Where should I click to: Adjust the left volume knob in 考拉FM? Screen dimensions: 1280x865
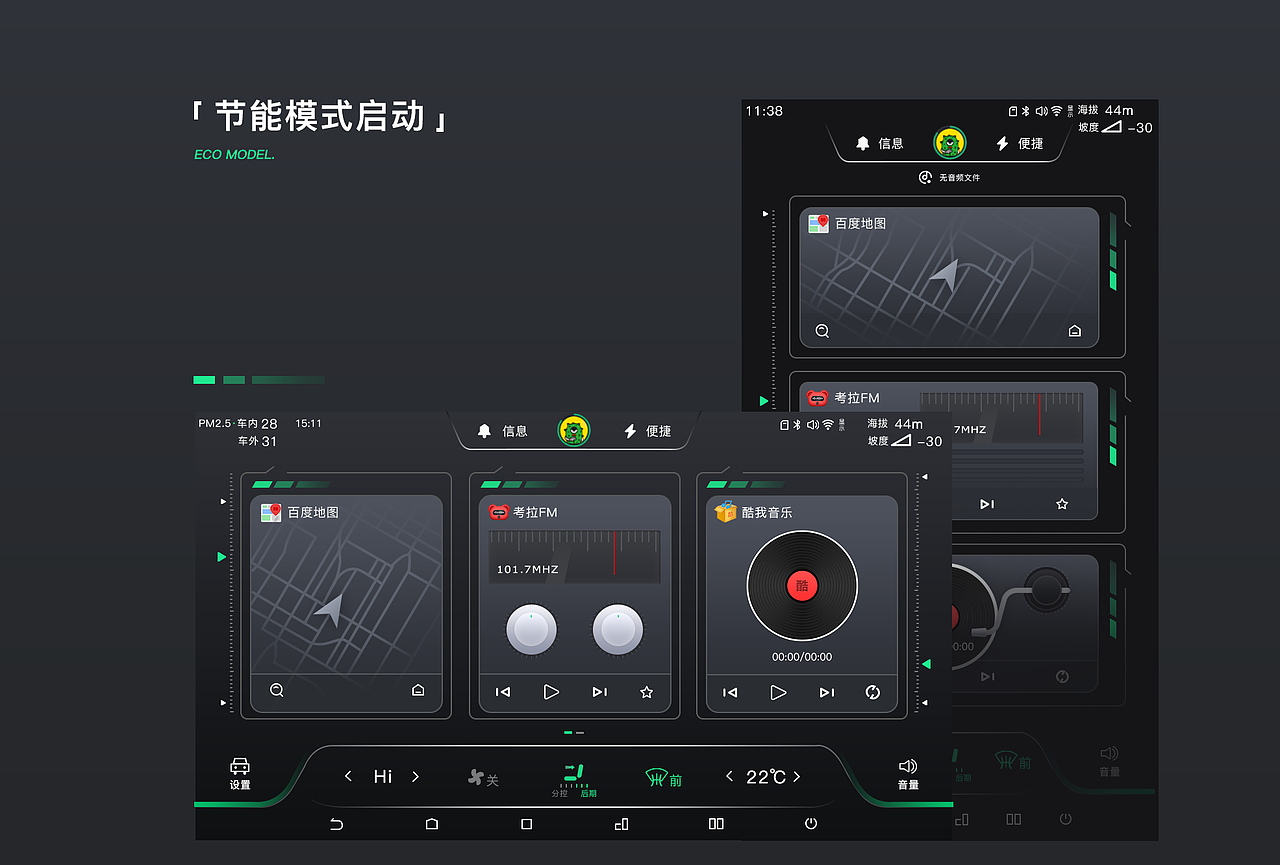(x=531, y=631)
